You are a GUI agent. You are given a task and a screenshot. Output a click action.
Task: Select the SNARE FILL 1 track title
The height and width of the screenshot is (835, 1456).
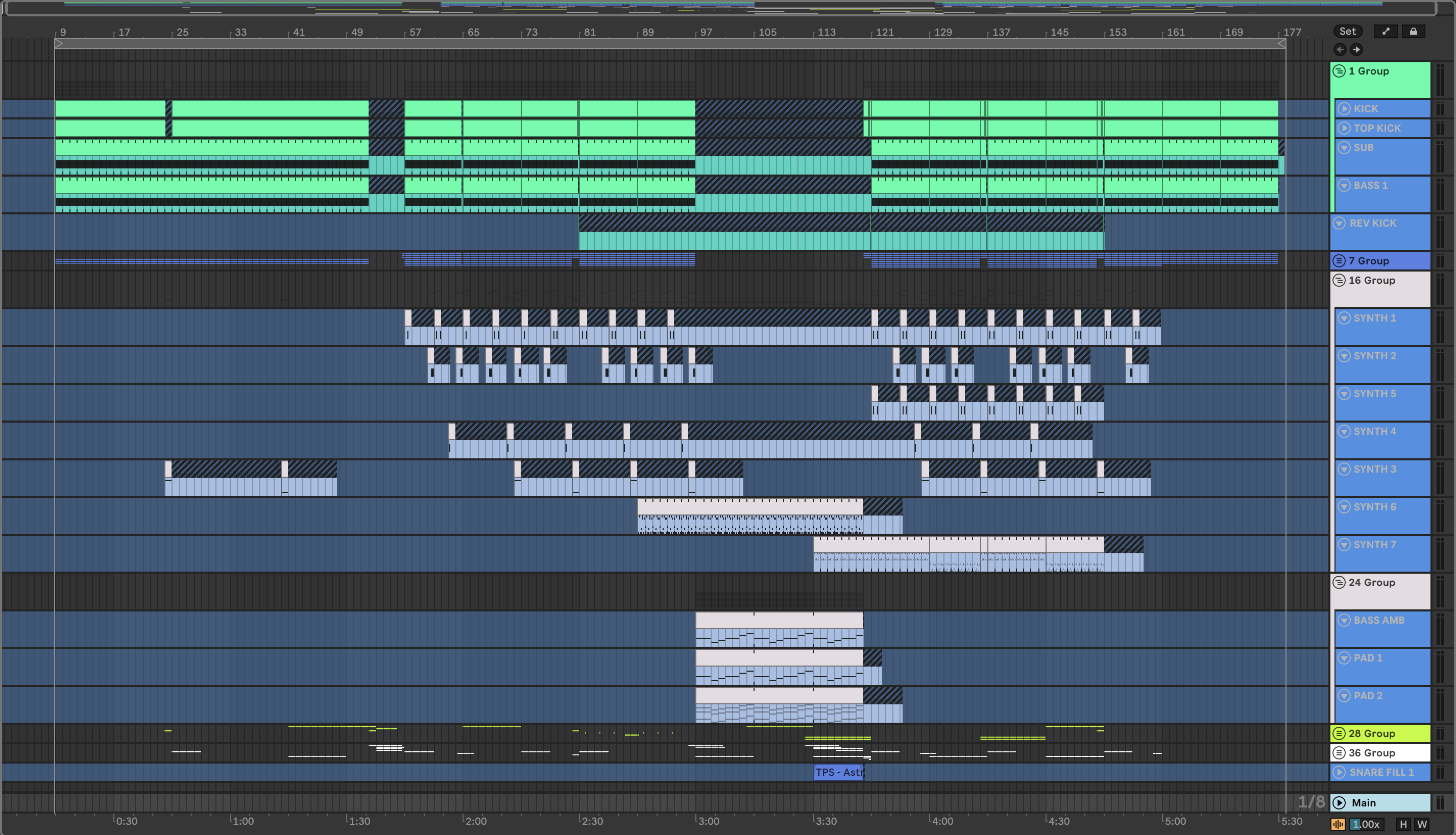pyautogui.click(x=1381, y=773)
